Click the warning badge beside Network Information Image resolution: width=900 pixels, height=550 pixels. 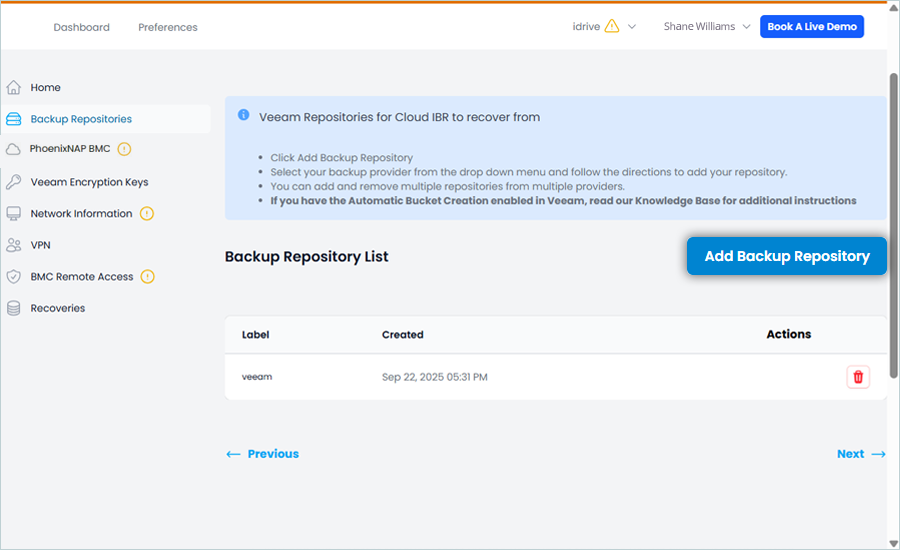147,214
